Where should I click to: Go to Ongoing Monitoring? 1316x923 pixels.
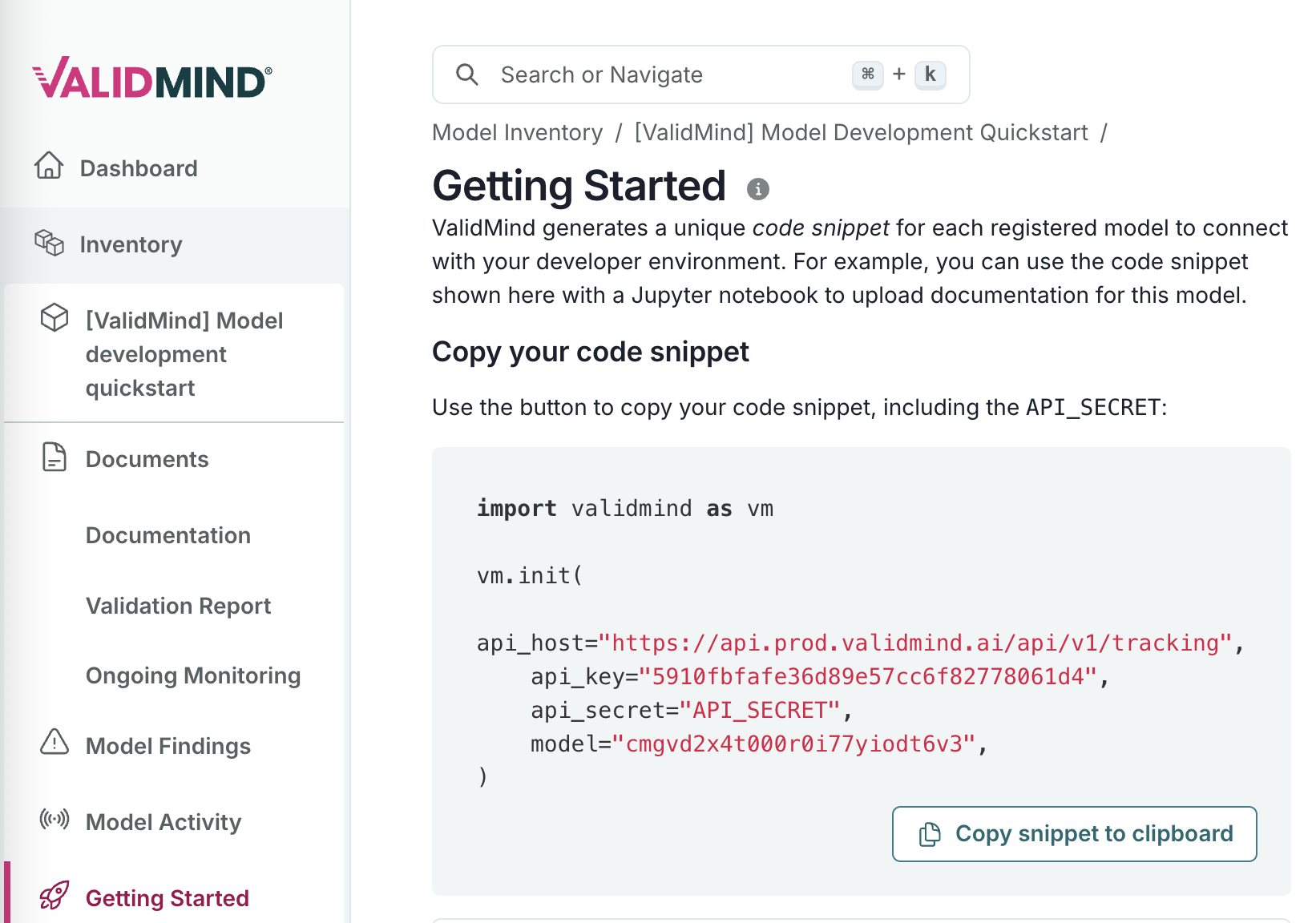pyautogui.click(x=193, y=675)
